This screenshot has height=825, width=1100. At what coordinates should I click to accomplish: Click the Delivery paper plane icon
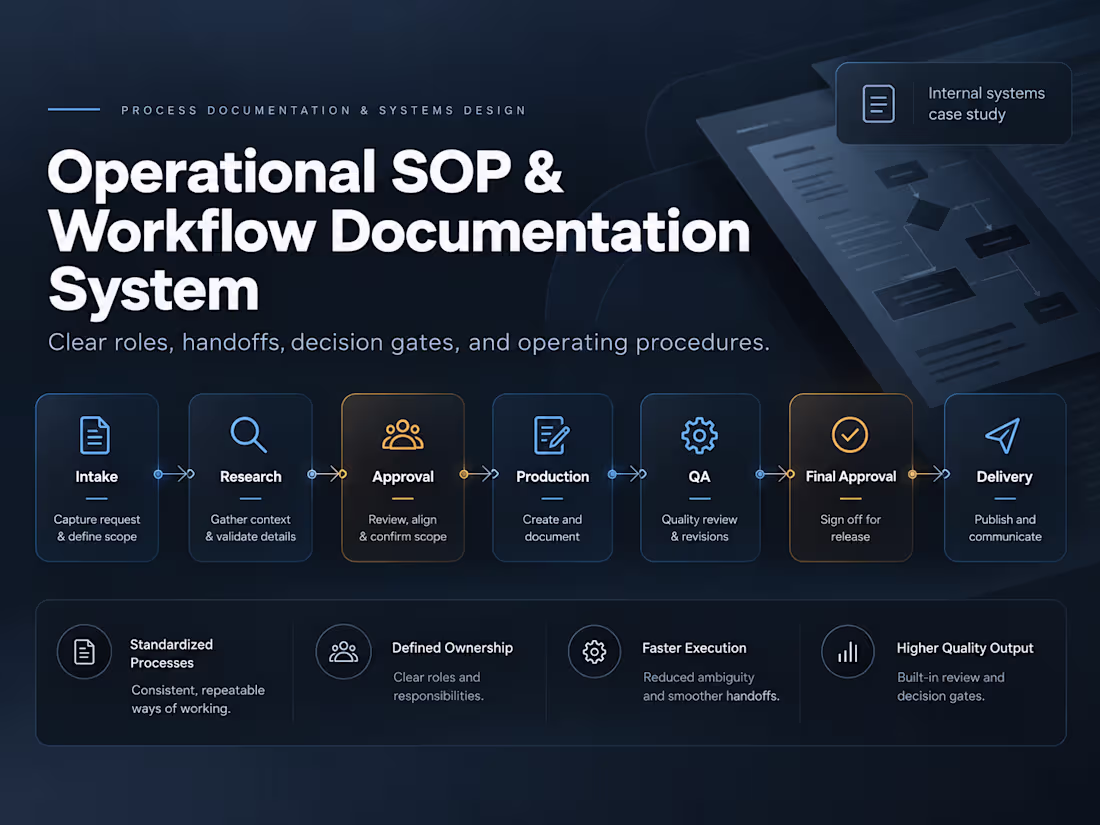pos(1002,436)
